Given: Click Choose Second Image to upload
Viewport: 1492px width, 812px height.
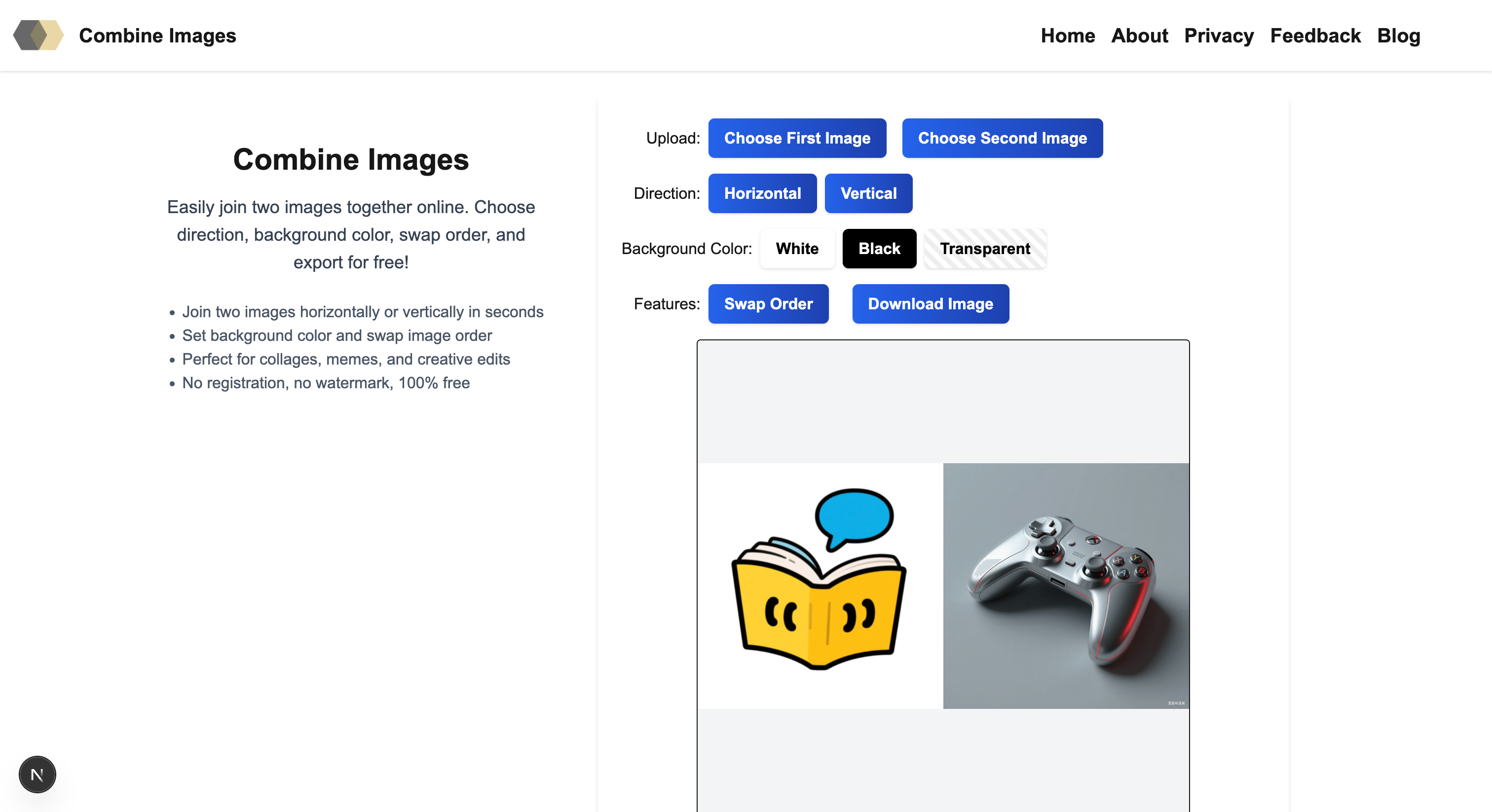Looking at the screenshot, I should [1002, 138].
